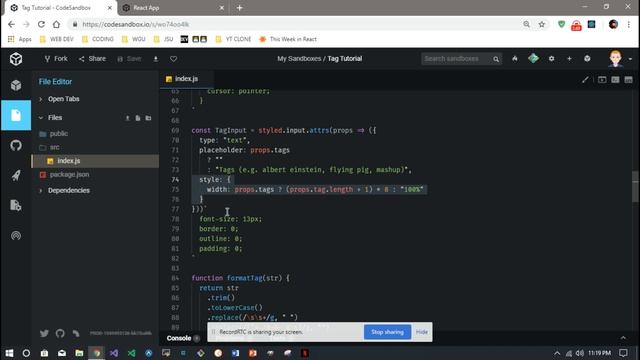
Task: Open a new browser tab
Action: click(240, 8)
